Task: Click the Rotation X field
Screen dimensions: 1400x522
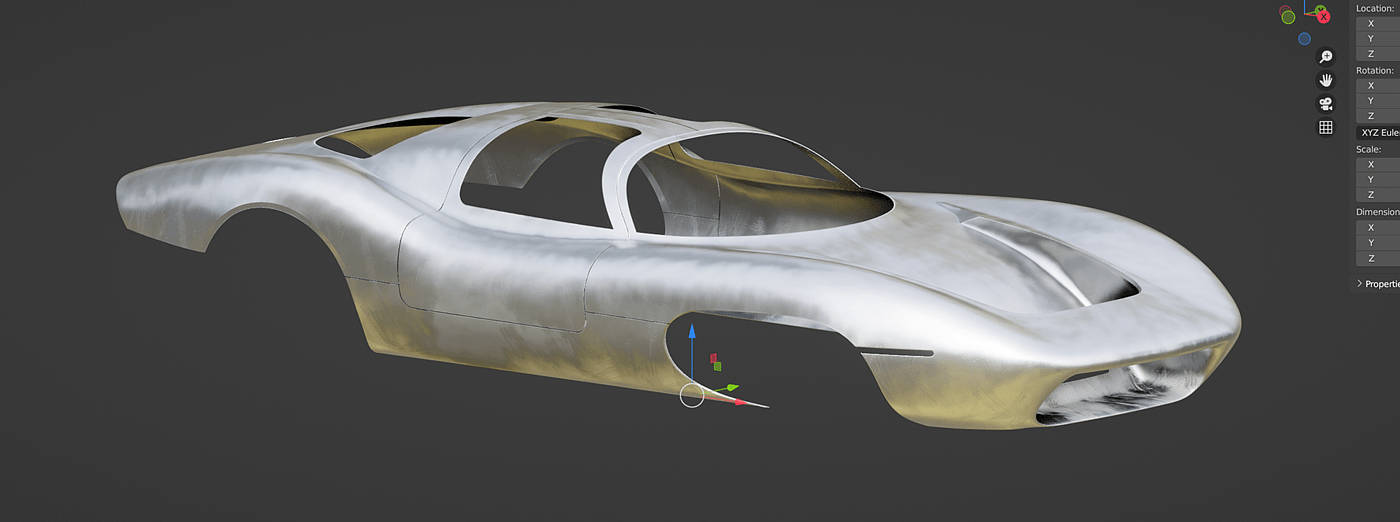Action: [x=1378, y=86]
